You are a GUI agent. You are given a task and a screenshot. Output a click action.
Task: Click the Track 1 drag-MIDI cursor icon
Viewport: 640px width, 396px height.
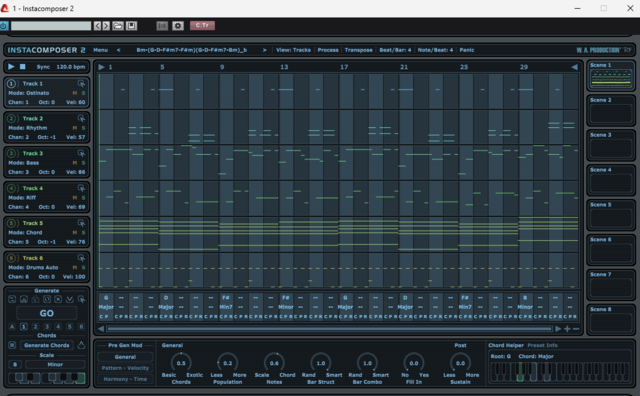(81, 83)
